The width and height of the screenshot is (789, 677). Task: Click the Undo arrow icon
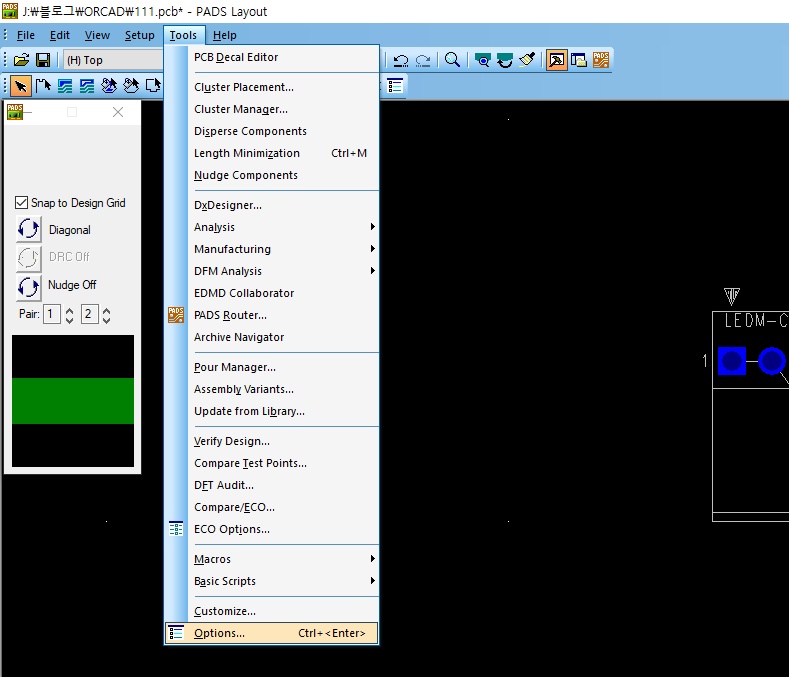(401, 60)
